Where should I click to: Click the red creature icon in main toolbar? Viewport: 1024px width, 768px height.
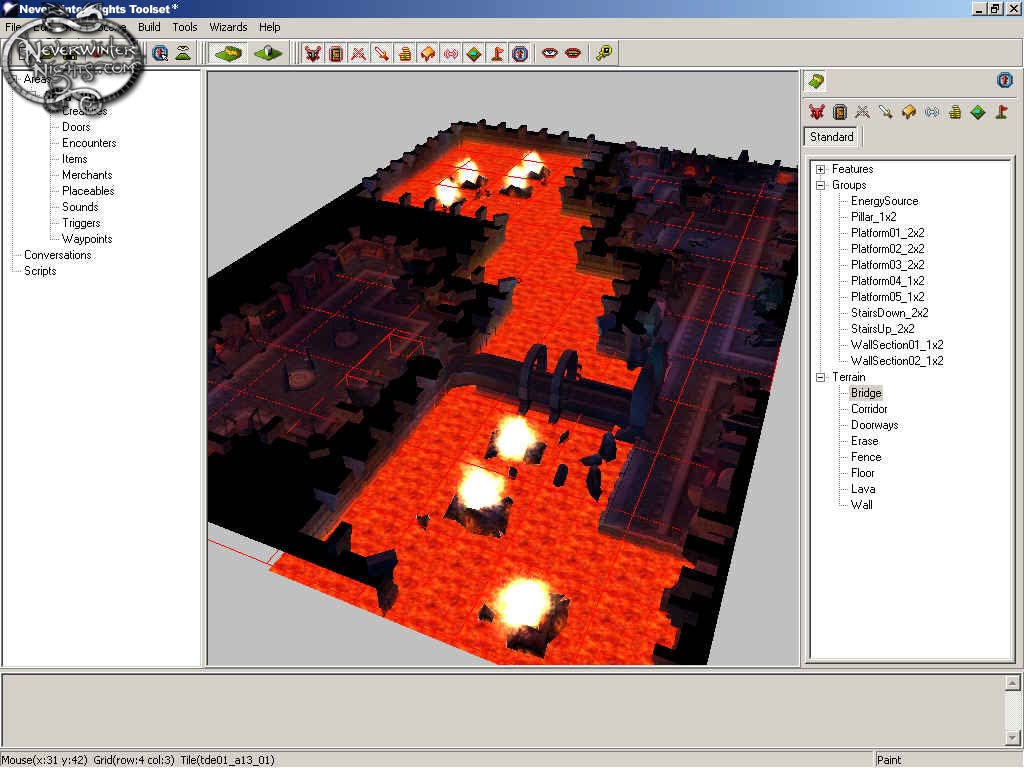[x=313, y=53]
